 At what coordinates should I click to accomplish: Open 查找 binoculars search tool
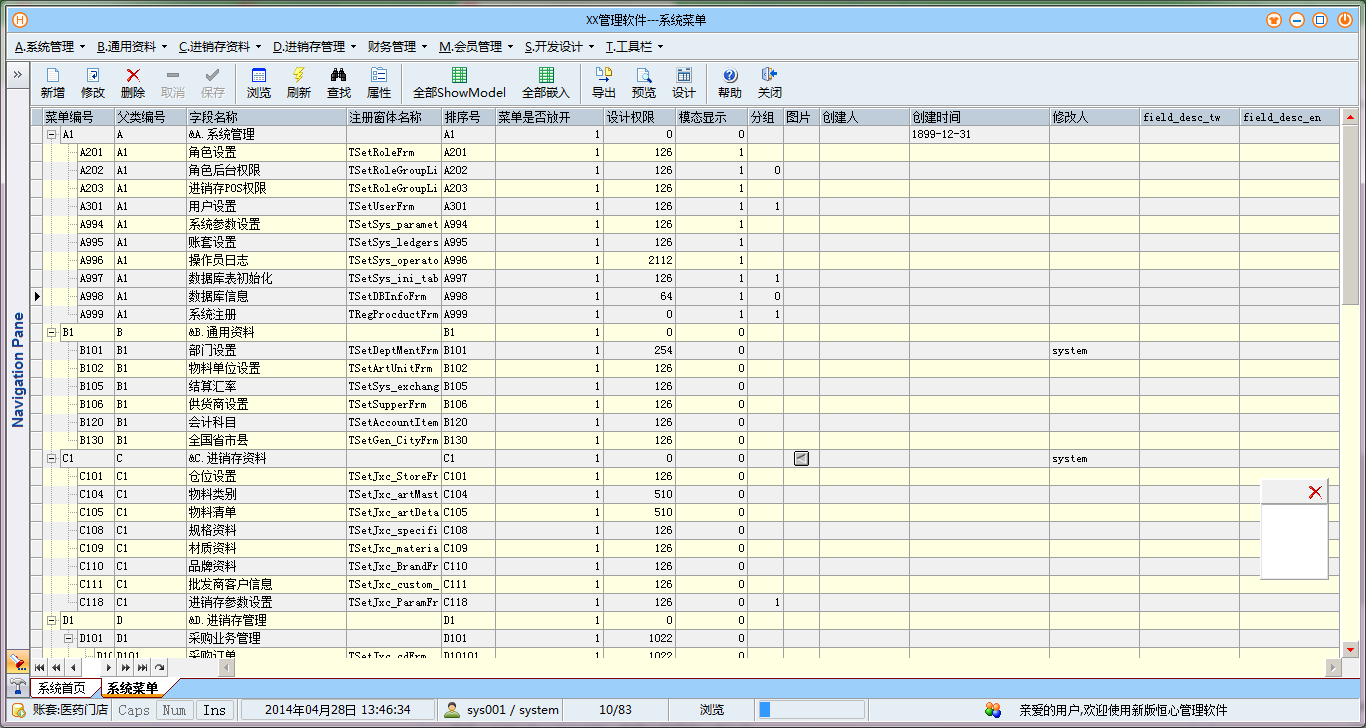[x=339, y=82]
